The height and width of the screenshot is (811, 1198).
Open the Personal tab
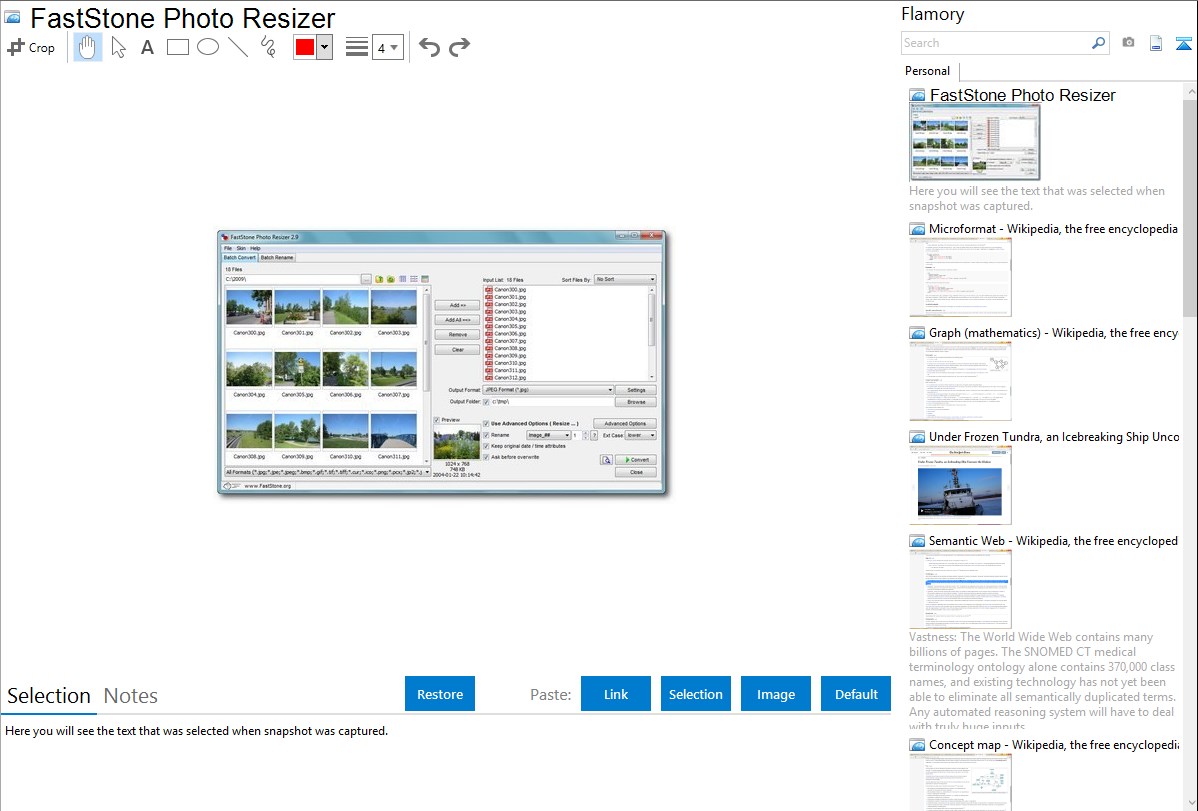(x=928, y=71)
